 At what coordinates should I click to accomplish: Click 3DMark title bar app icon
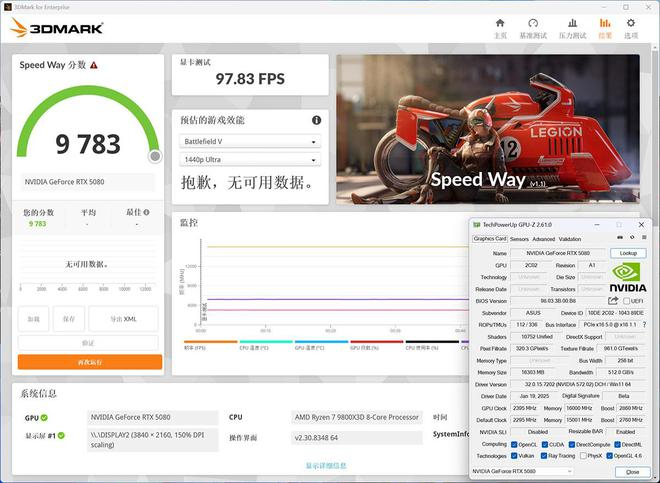pyautogui.click(x=7, y=7)
